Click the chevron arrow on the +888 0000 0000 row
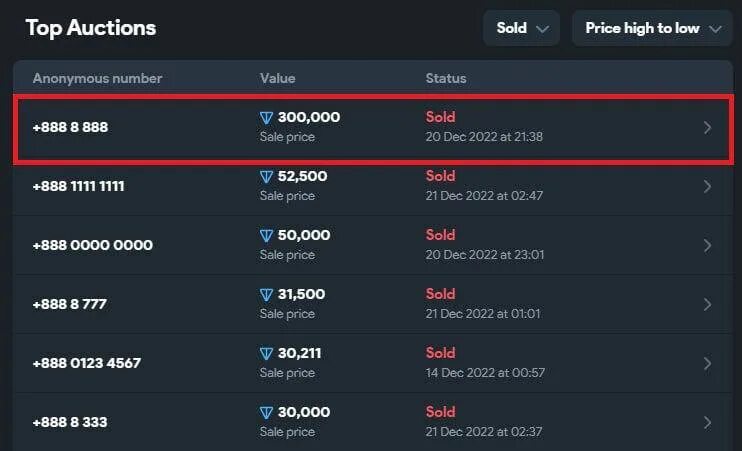This screenshot has width=742, height=451. pos(707,246)
